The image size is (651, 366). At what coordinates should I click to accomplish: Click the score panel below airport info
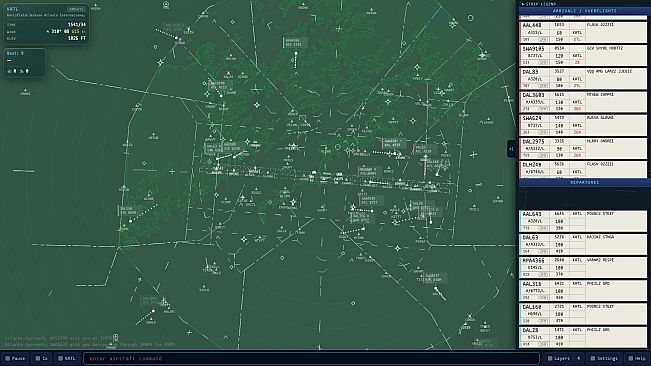point(24,62)
